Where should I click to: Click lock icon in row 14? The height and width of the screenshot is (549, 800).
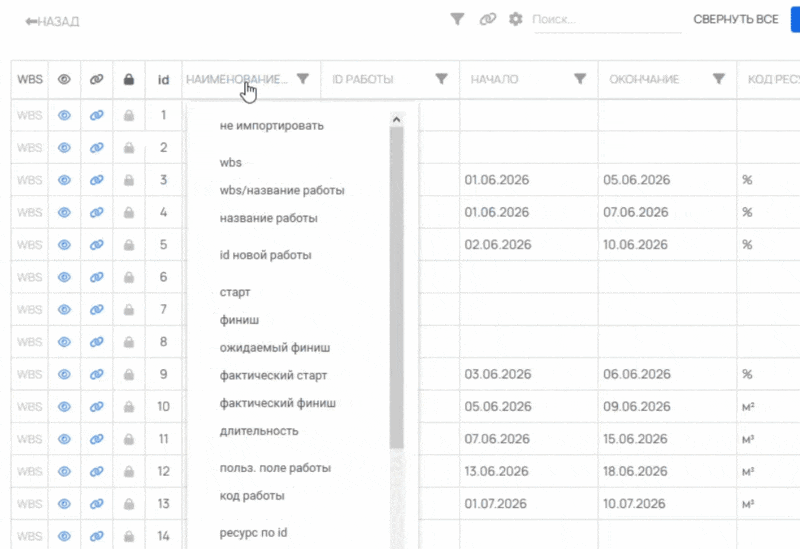[129, 536]
